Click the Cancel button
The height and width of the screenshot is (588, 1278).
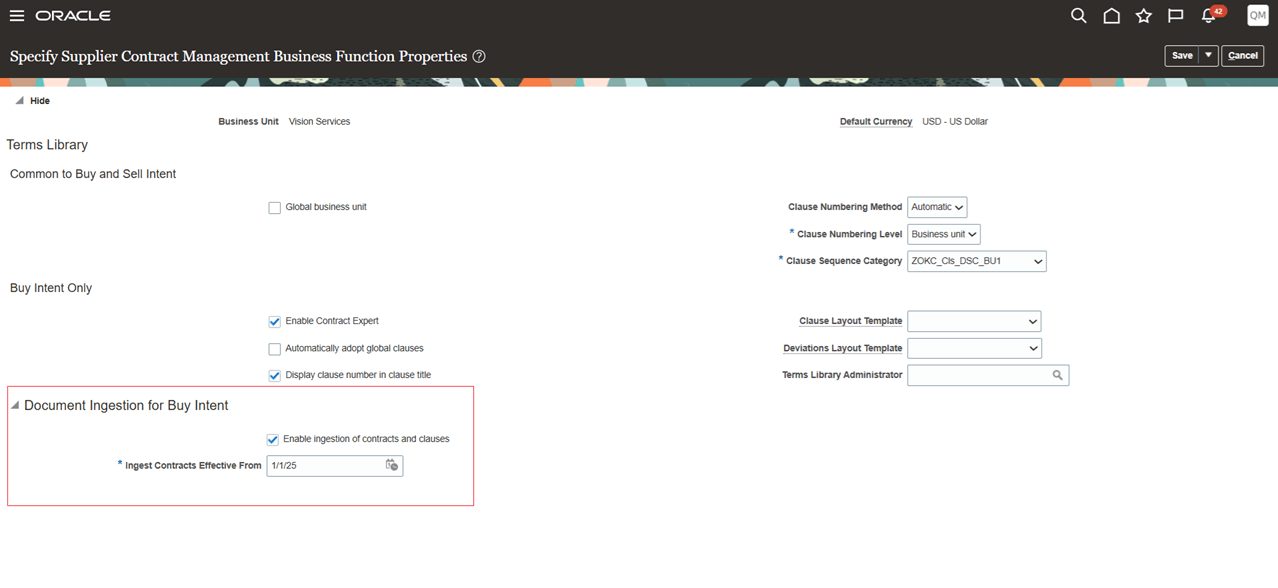pos(1243,56)
